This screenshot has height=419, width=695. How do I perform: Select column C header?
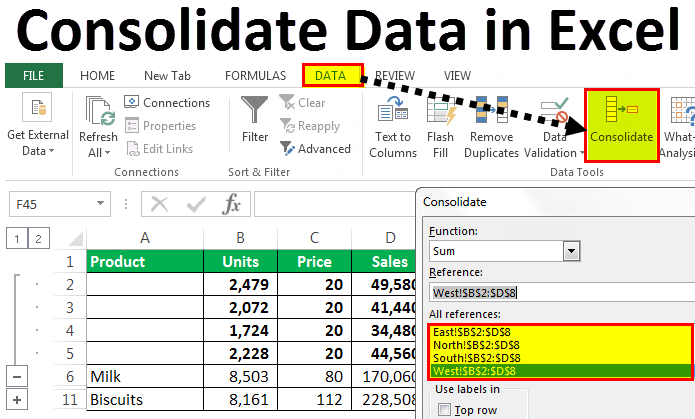[x=314, y=238]
